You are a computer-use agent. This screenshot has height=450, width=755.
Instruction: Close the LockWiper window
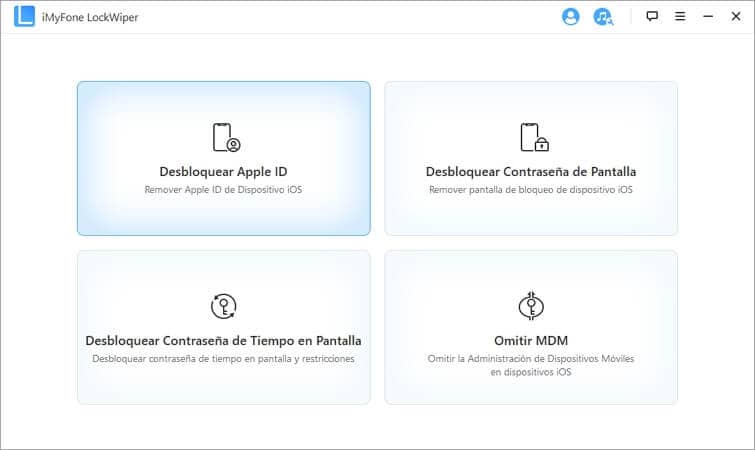click(x=736, y=16)
